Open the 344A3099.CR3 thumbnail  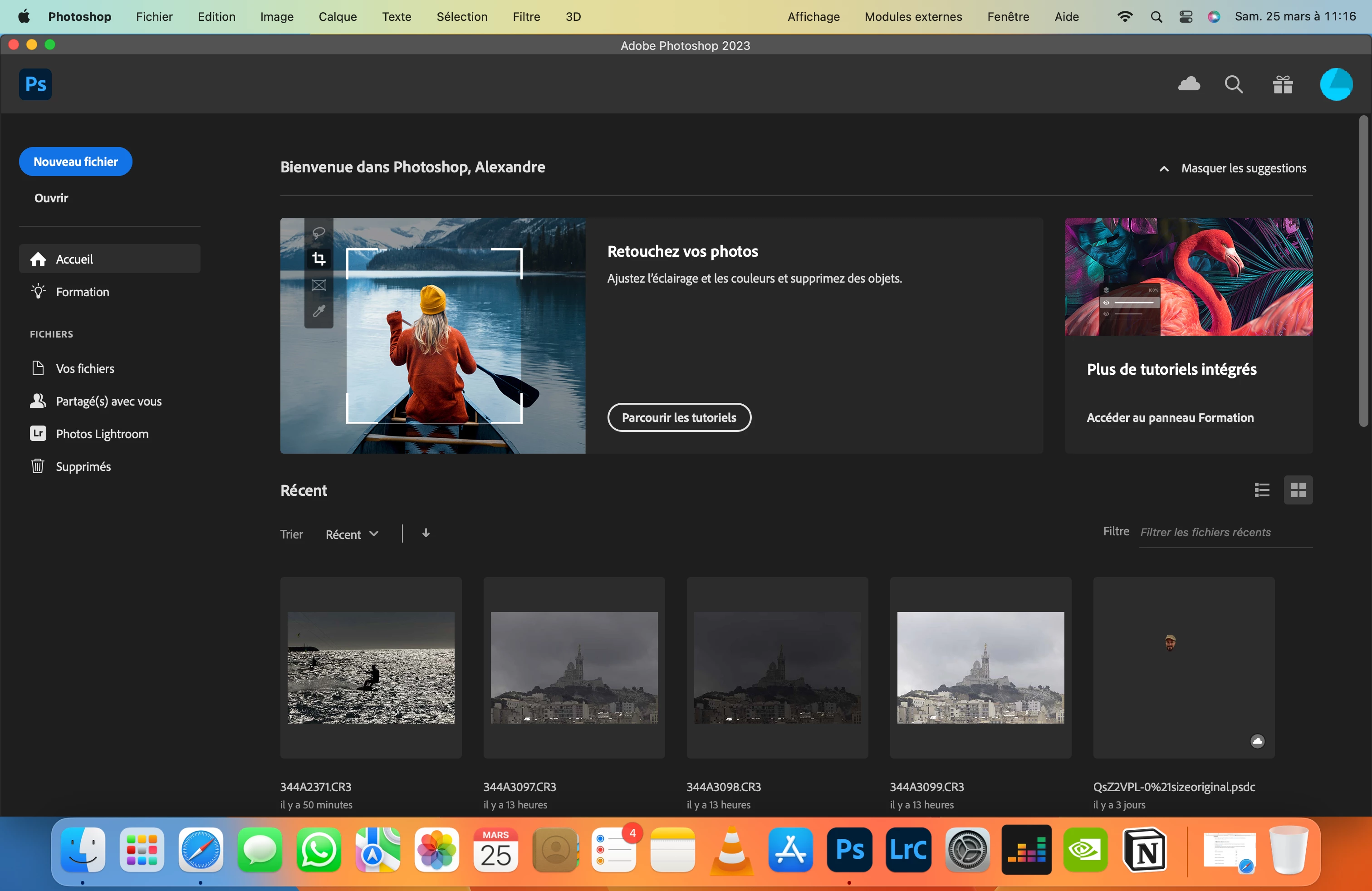(x=980, y=667)
